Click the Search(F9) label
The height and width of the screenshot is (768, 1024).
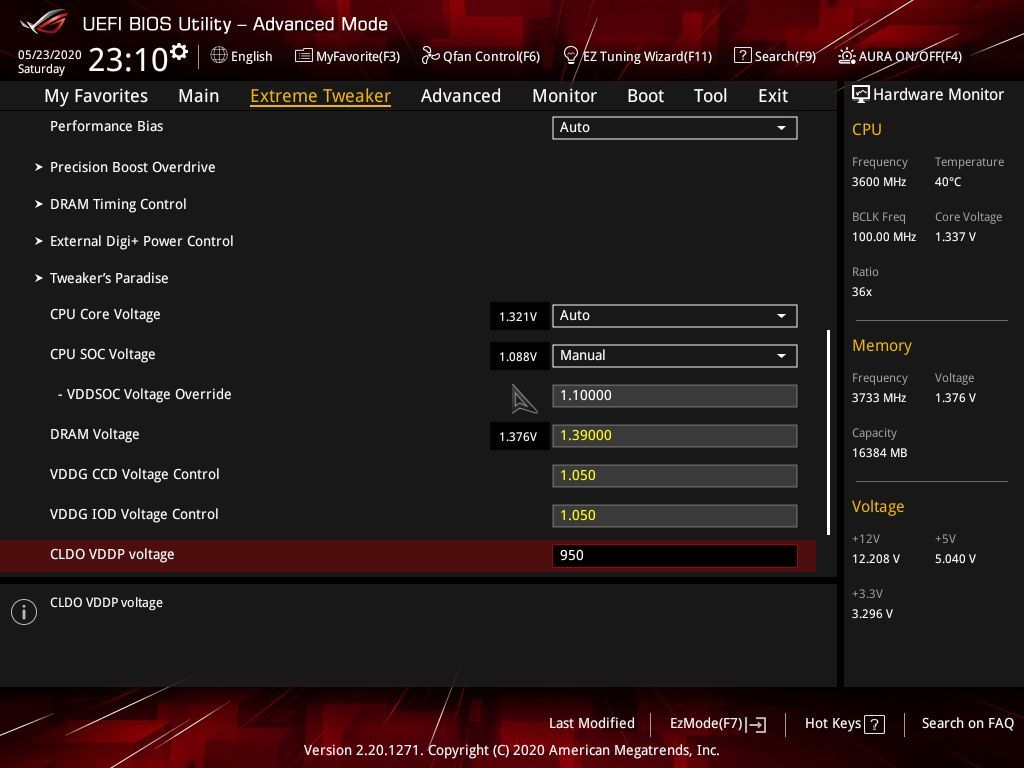coord(785,57)
